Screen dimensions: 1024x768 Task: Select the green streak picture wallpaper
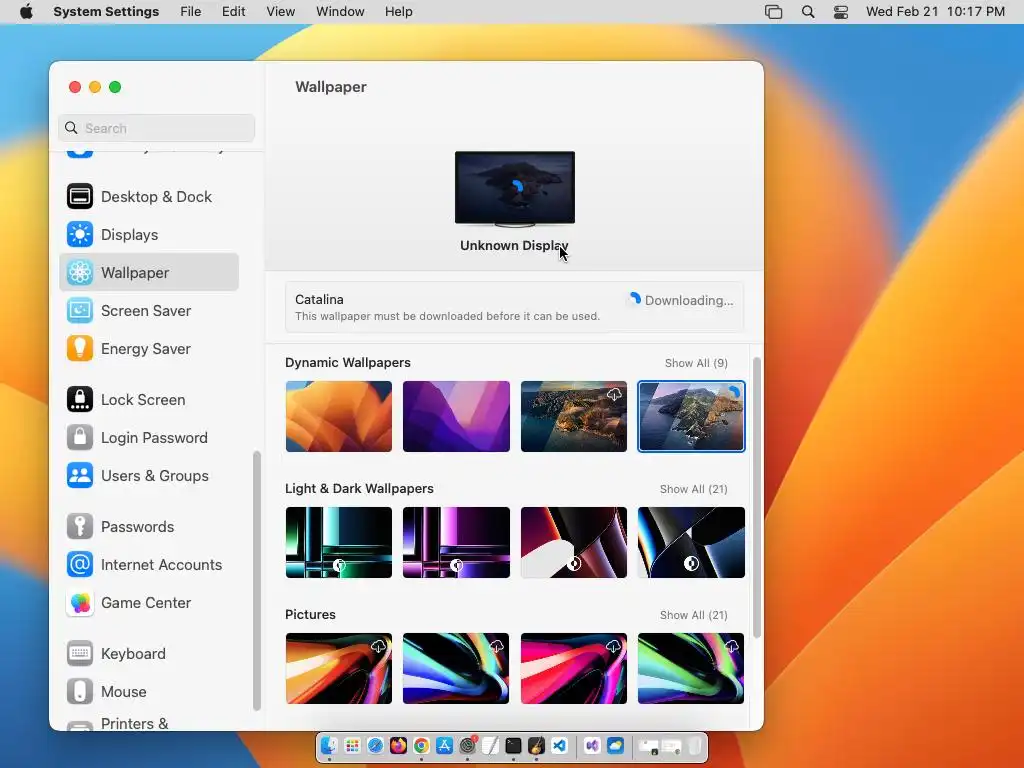point(692,669)
